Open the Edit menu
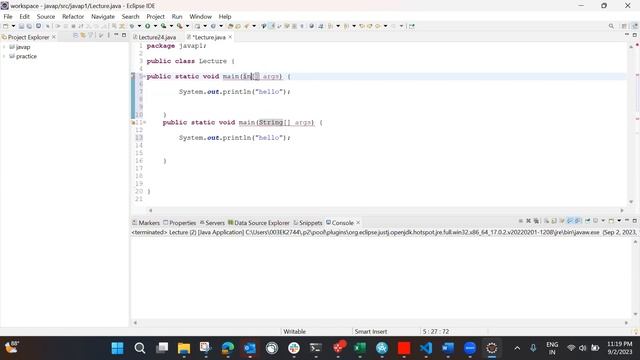Image resolution: width=640 pixels, height=360 pixels. click(x=24, y=17)
